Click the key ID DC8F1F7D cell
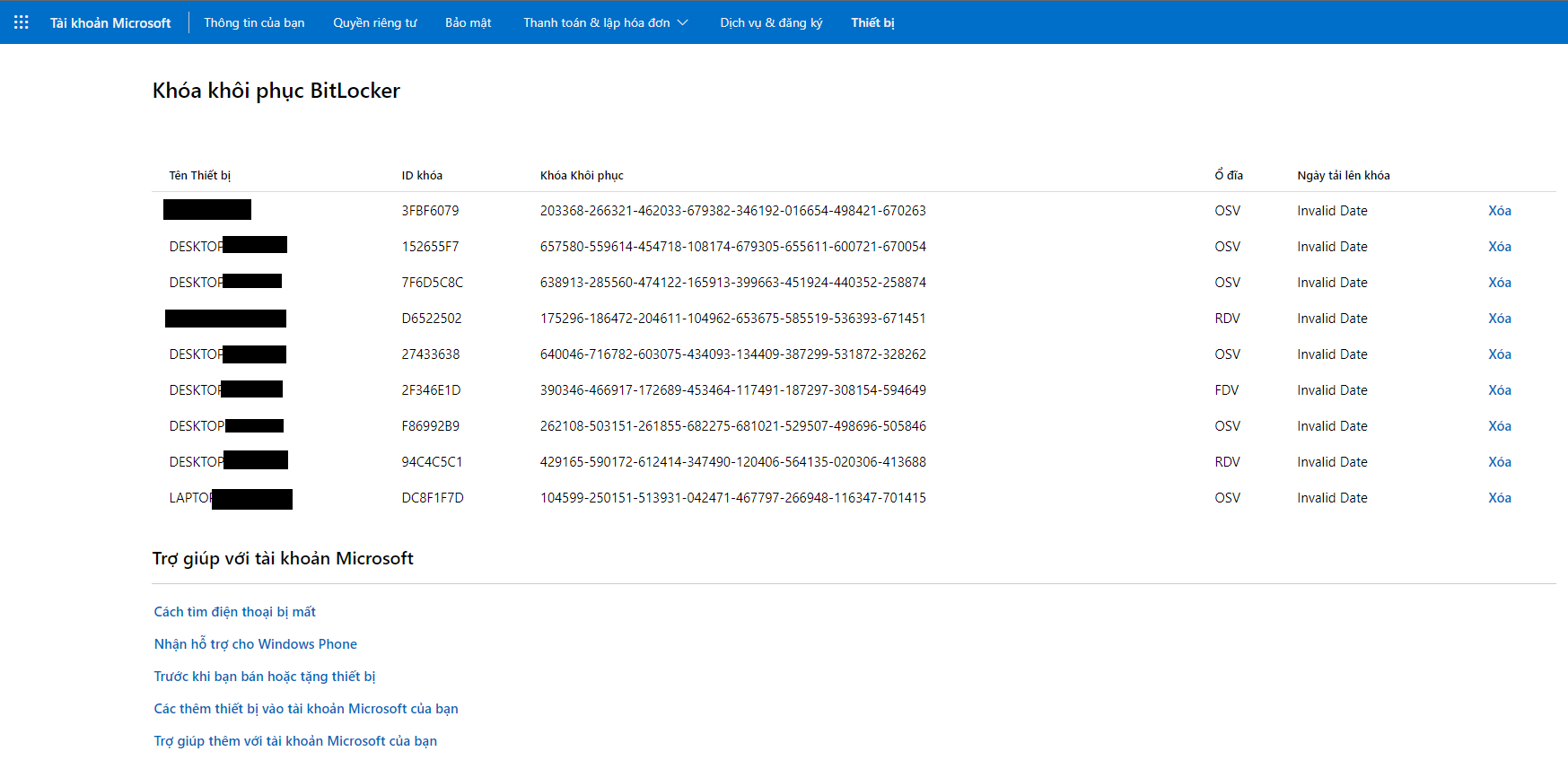Screen dimensions: 1568x769 [x=433, y=498]
